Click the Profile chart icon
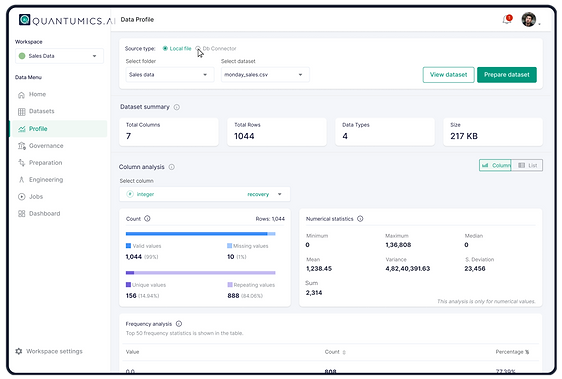 click(22, 129)
